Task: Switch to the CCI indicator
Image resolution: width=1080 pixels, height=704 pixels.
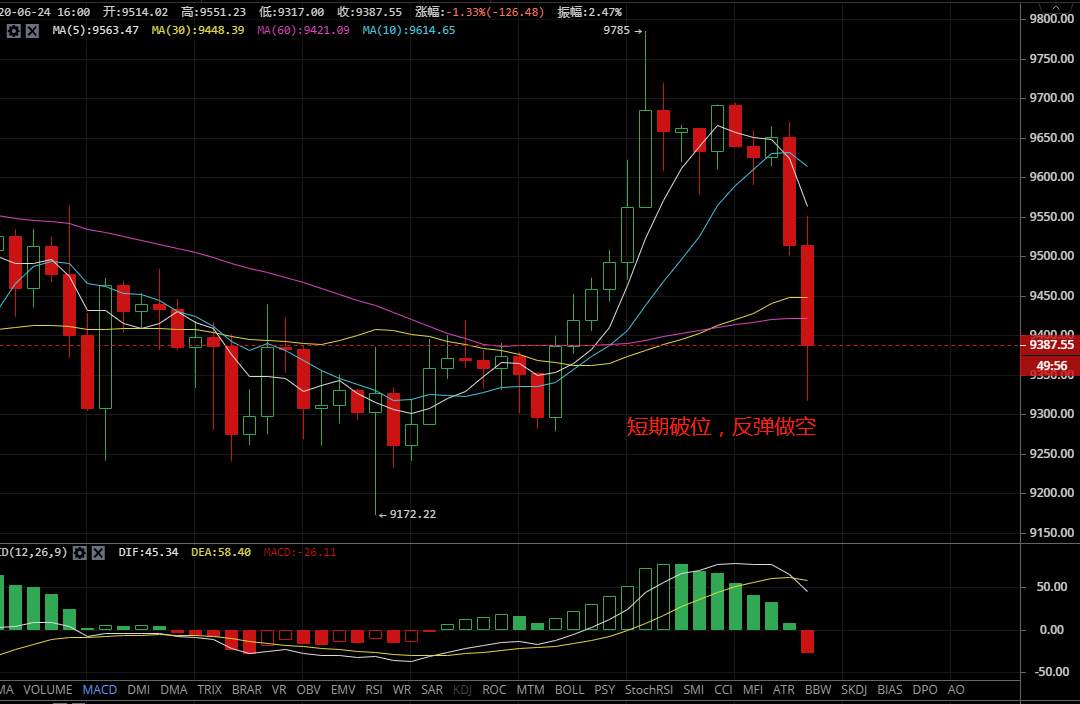Action: [723, 690]
